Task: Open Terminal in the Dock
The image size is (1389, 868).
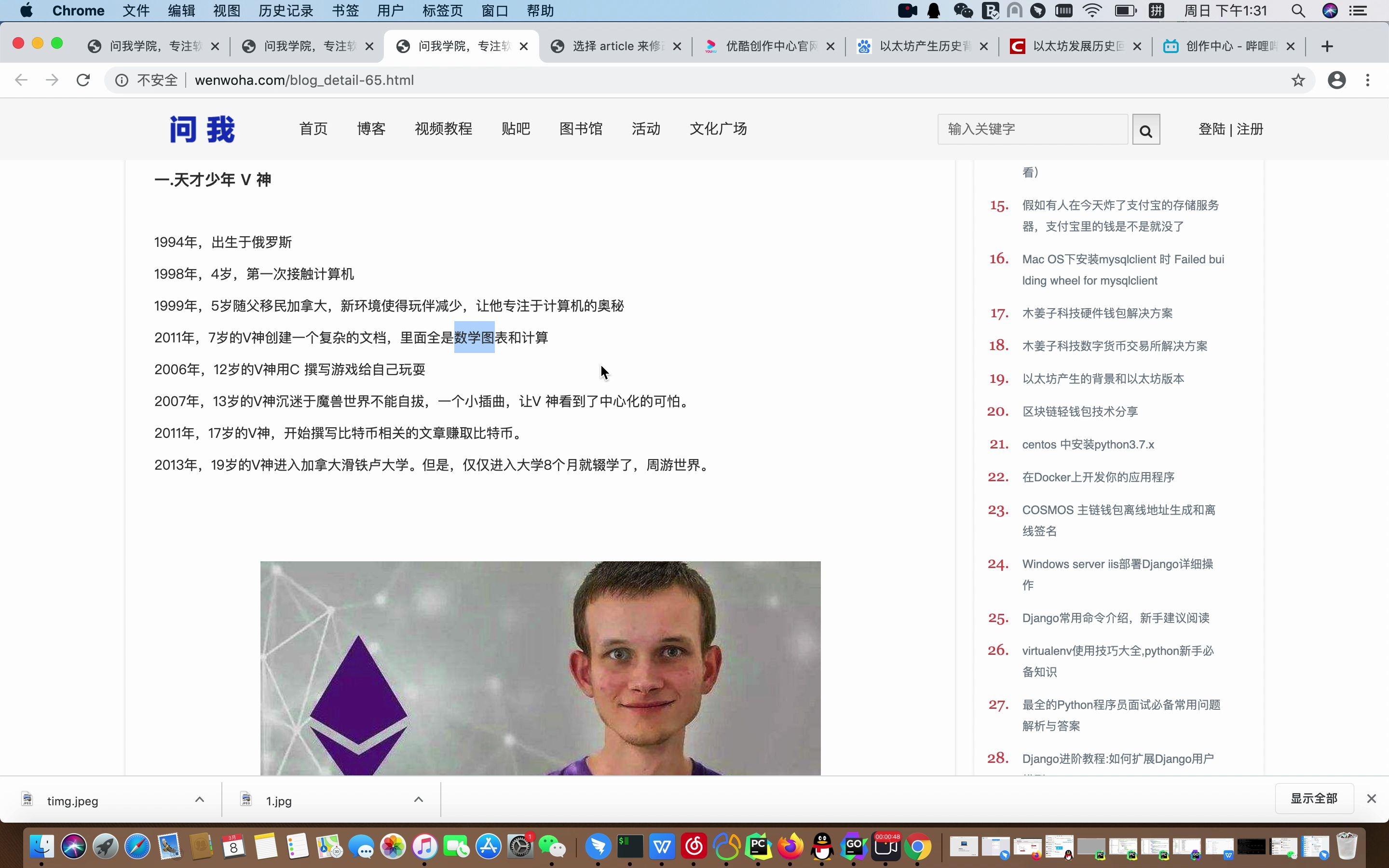Action: click(x=630, y=846)
